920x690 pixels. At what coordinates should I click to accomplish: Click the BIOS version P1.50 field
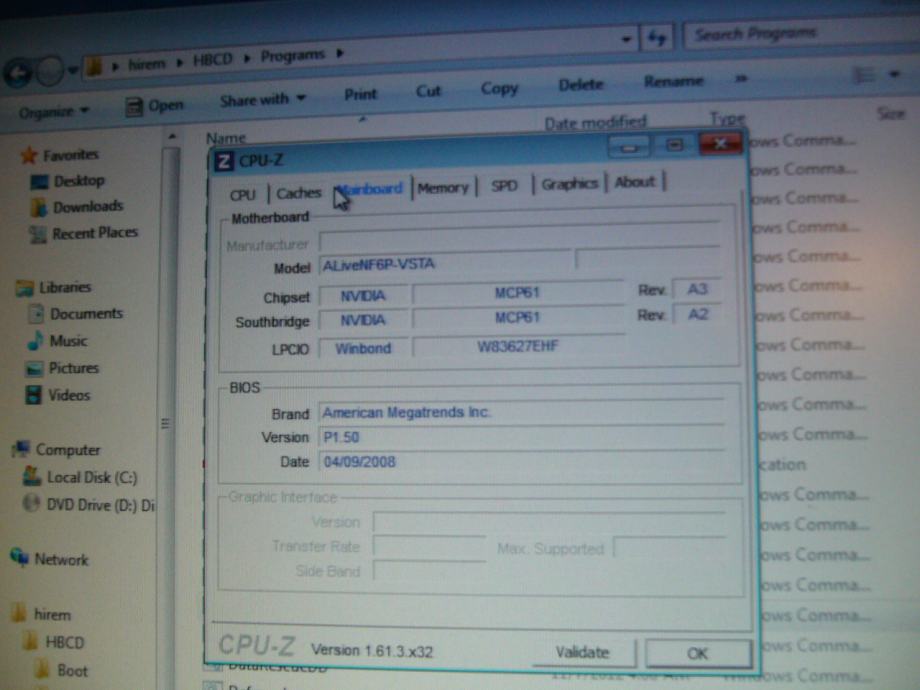point(522,437)
